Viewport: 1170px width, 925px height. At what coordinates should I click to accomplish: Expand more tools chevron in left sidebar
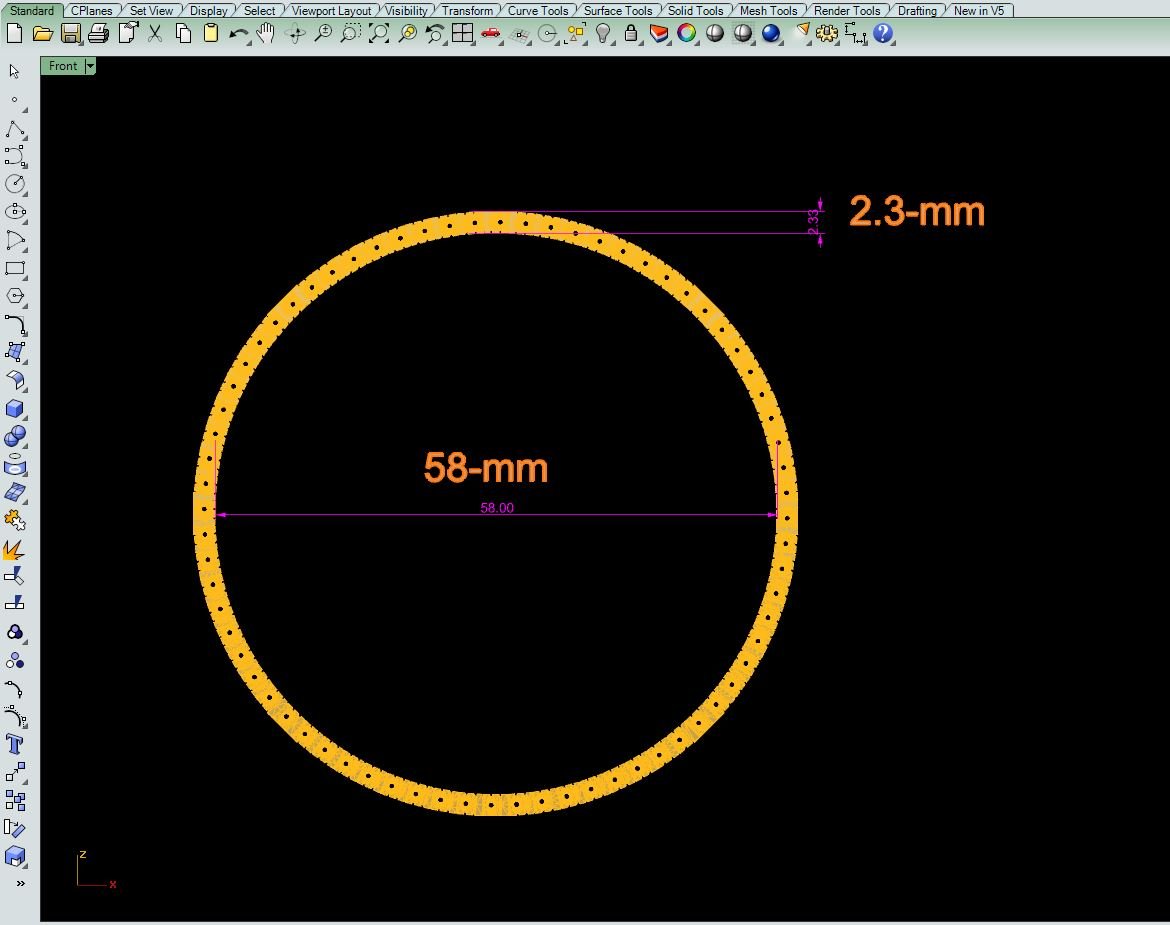(x=20, y=883)
